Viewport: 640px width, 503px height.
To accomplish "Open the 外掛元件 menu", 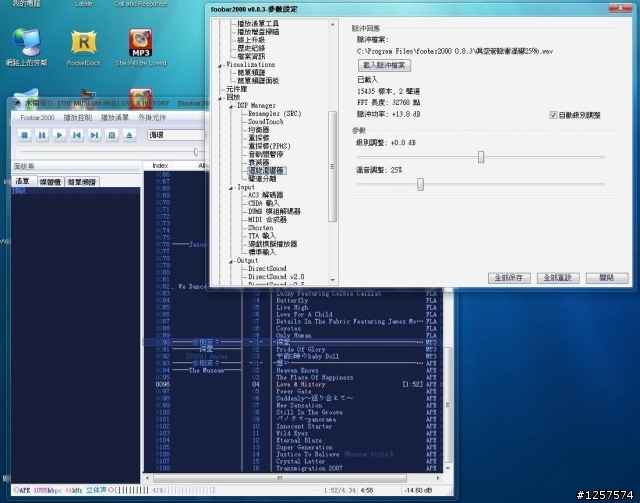I will [152, 118].
